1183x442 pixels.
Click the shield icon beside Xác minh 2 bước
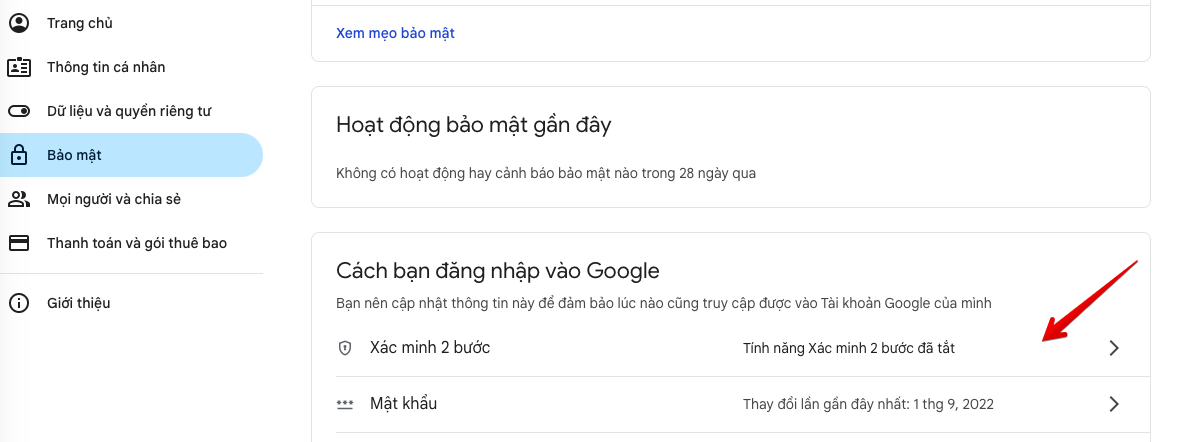tap(345, 348)
